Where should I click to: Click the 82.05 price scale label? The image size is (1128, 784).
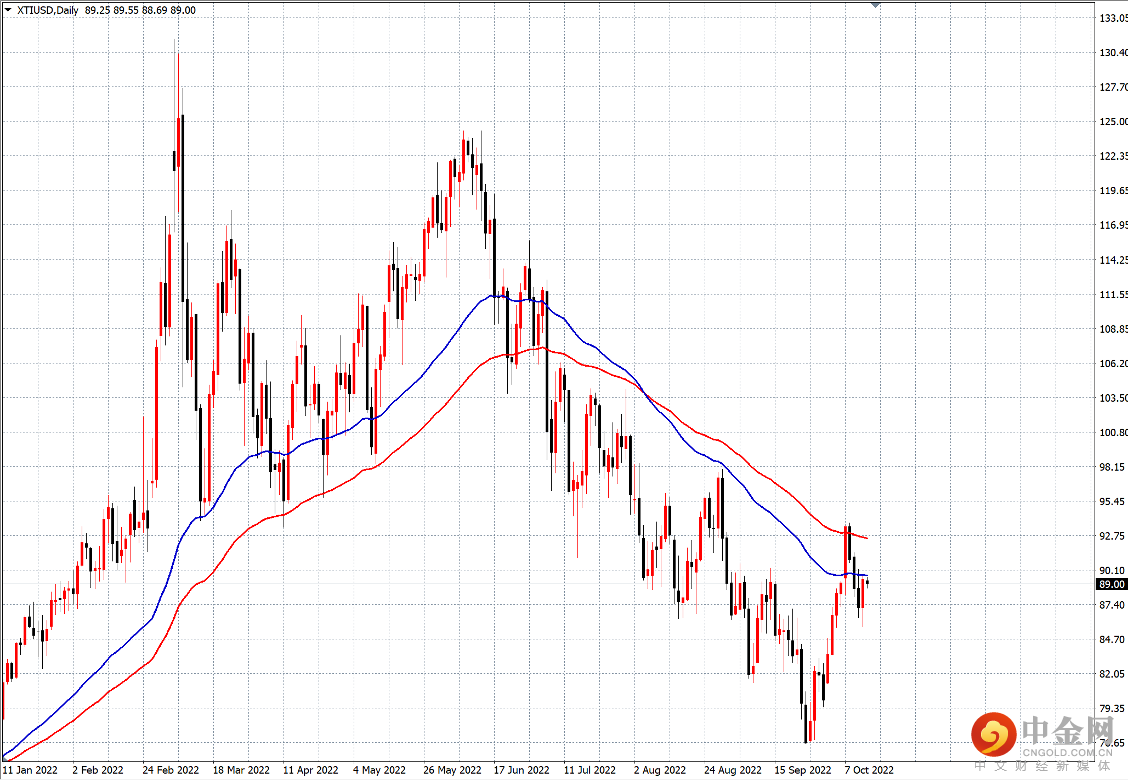tap(1114, 674)
